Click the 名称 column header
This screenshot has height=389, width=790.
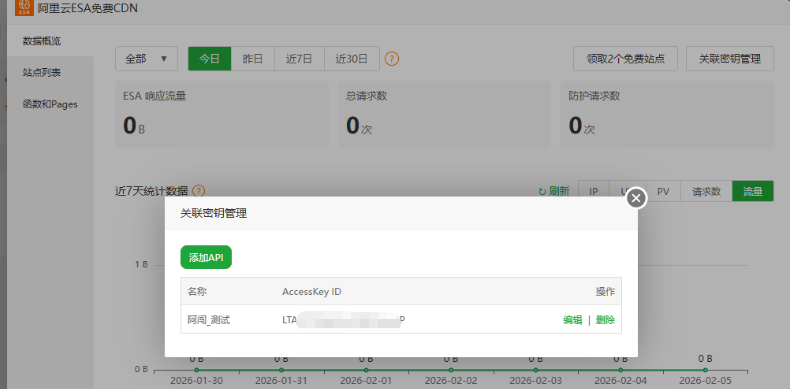pos(197,292)
